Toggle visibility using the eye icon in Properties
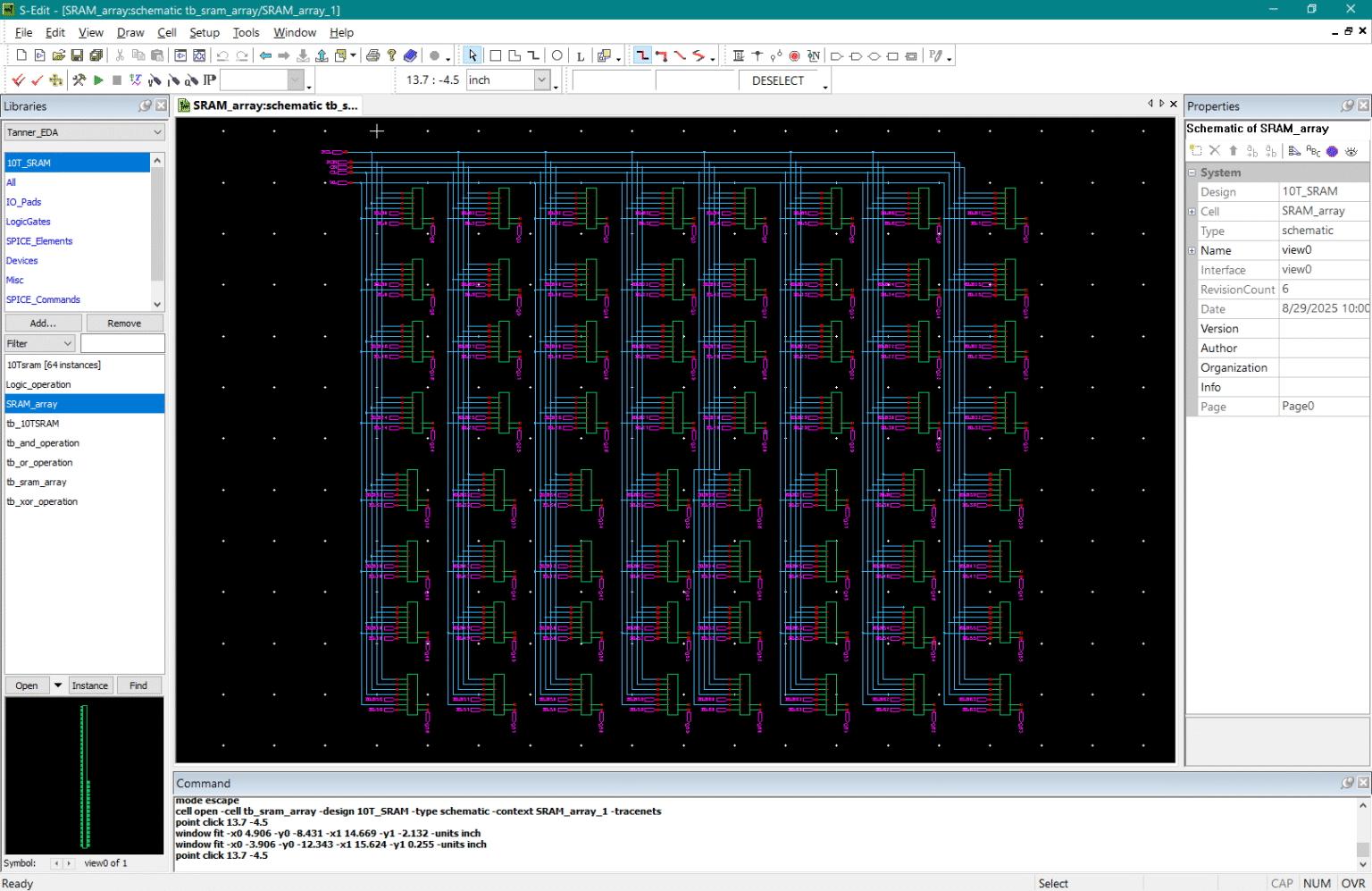 tap(1351, 152)
